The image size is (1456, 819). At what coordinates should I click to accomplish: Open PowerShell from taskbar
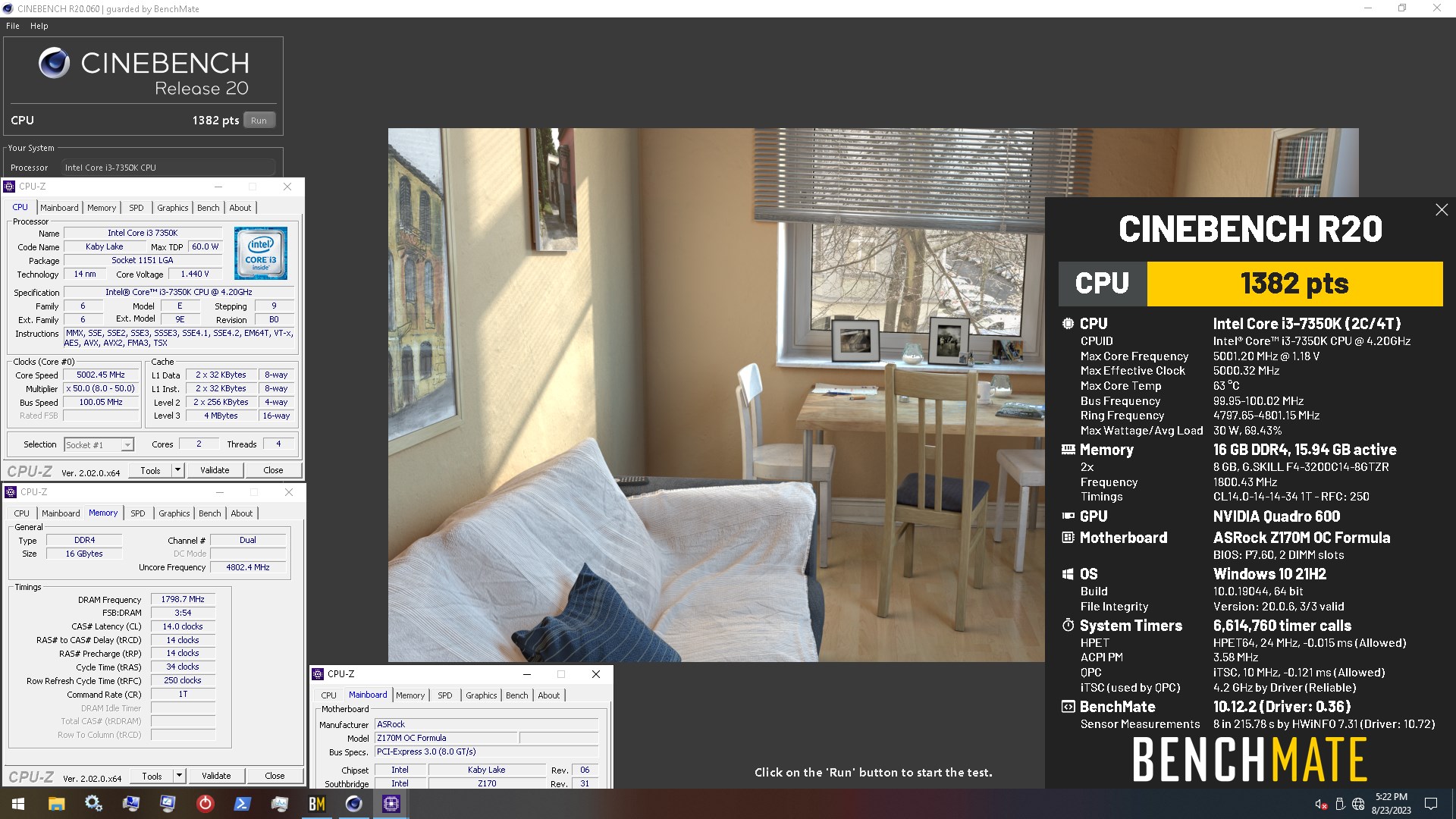click(242, 804)
